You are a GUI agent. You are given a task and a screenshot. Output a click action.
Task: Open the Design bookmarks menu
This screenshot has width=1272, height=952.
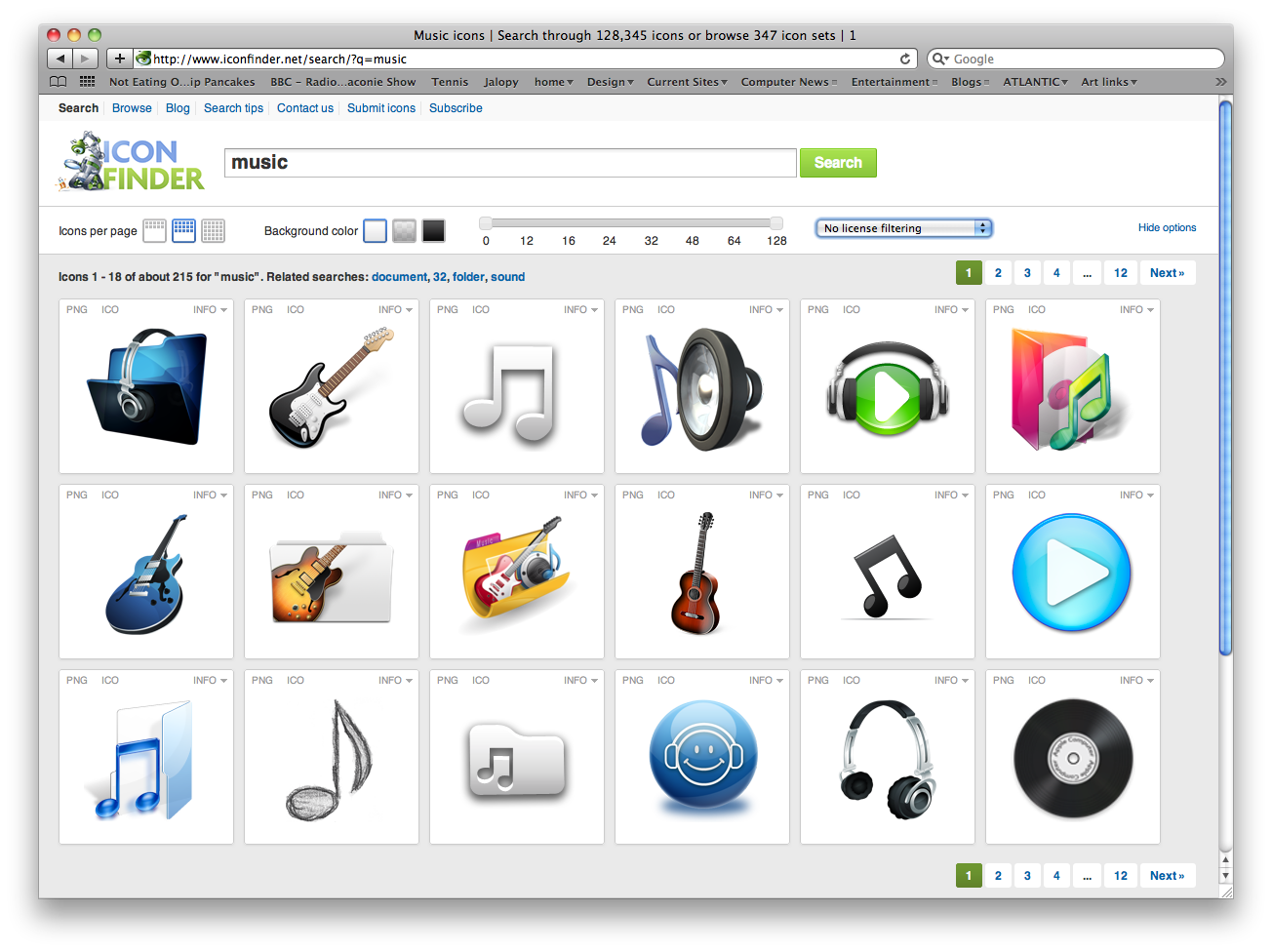coord(610,82)
